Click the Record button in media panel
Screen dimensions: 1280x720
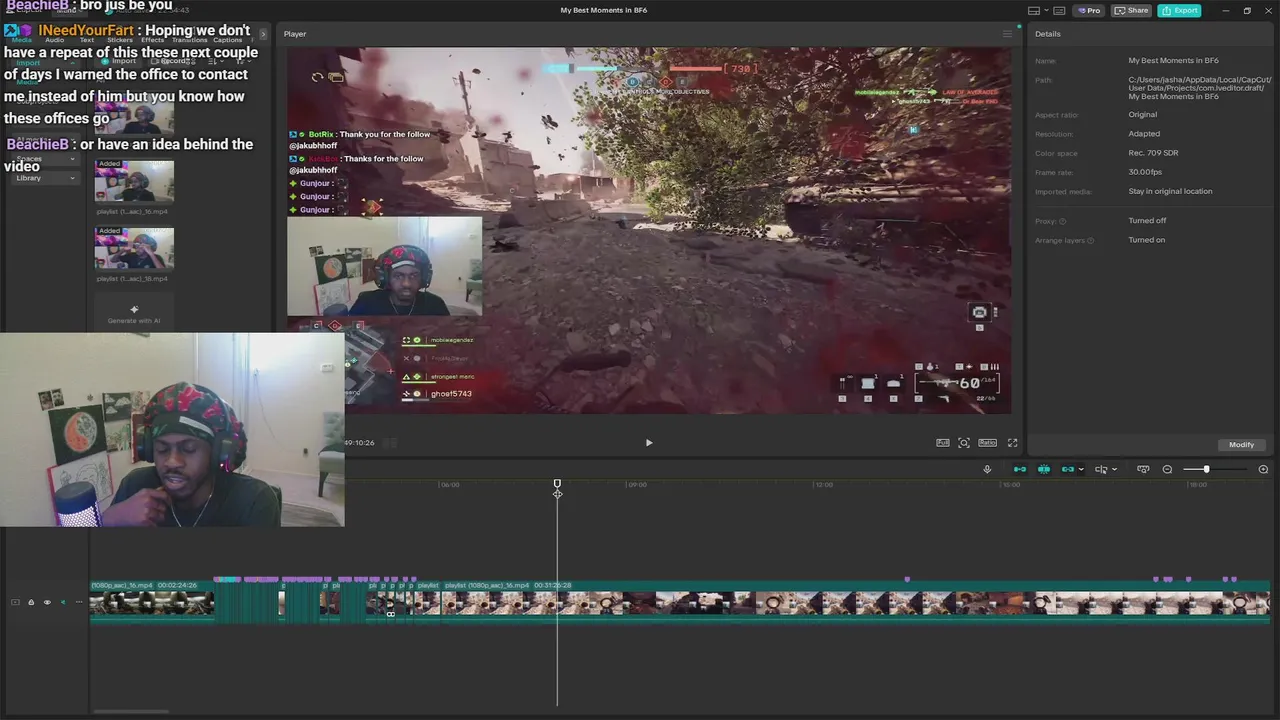coord(172,61)
